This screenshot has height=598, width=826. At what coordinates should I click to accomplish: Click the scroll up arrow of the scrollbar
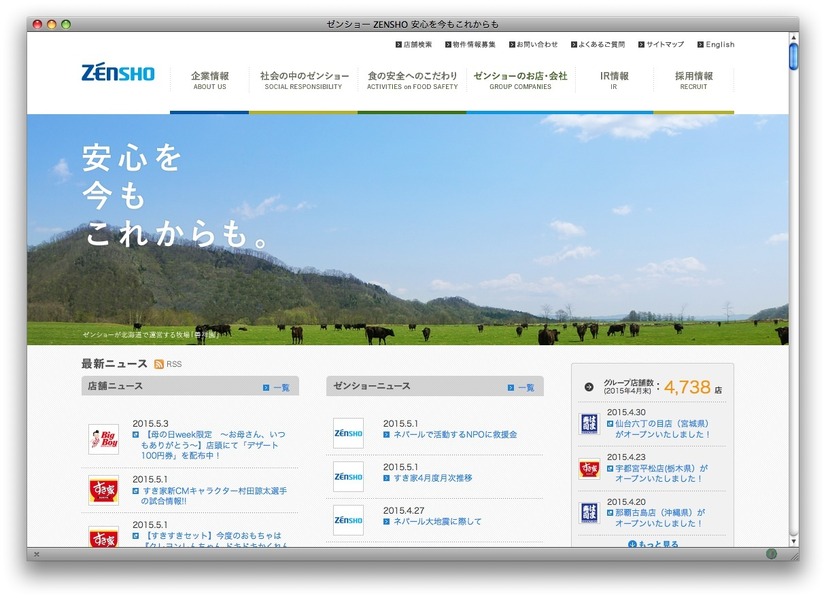(x=794, y=37)
